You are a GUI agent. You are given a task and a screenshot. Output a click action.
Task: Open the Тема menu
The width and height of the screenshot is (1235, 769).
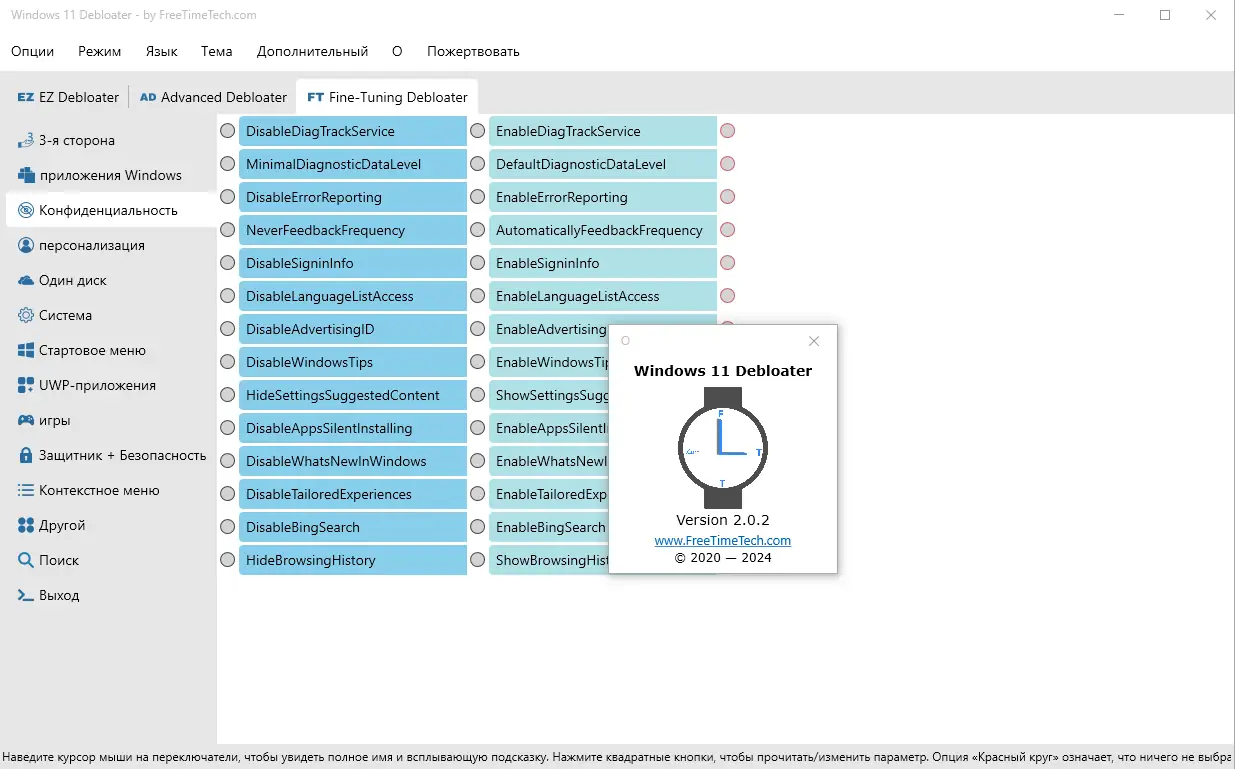coord(216,51)
